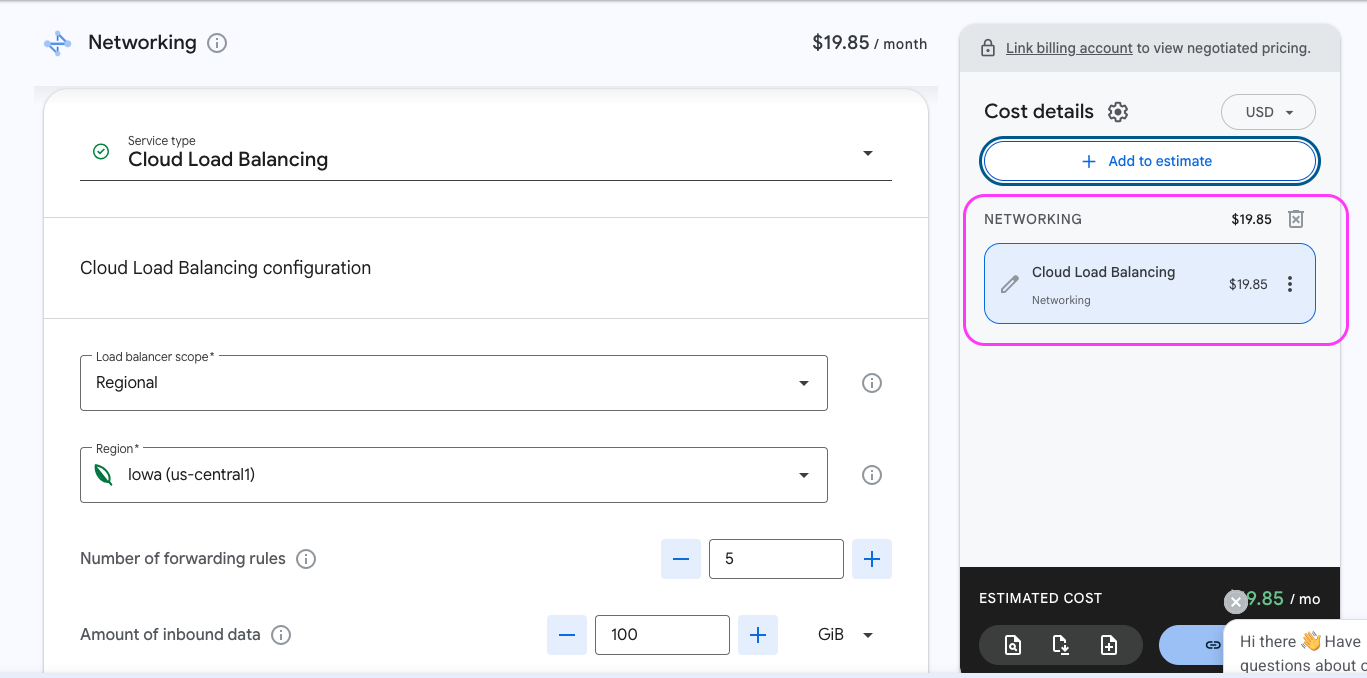Click the Networking product logo icon
This screenshot has height=678, width=1367.
click(57, 44)
